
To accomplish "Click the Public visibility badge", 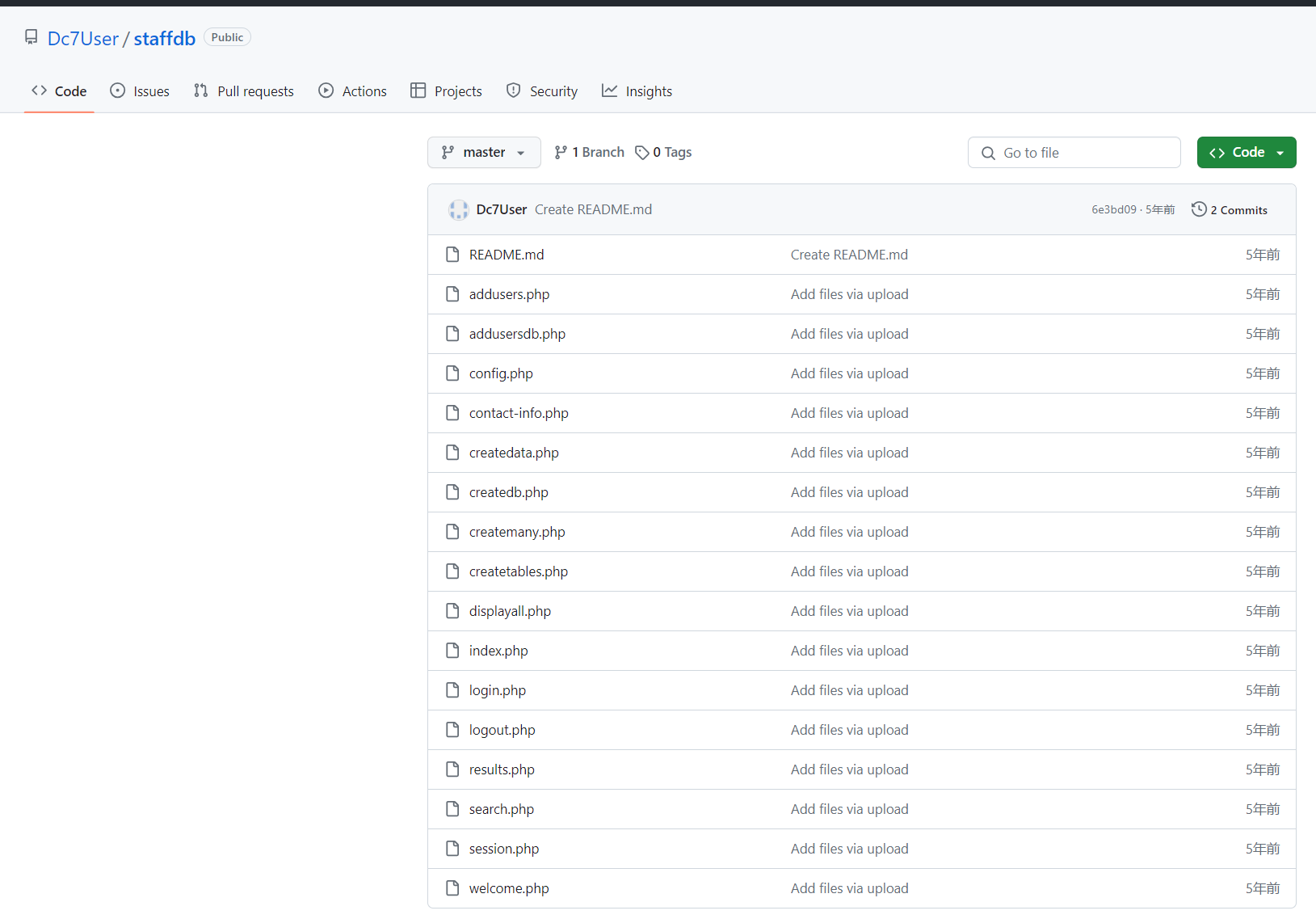I will click(x=227, y=37).
